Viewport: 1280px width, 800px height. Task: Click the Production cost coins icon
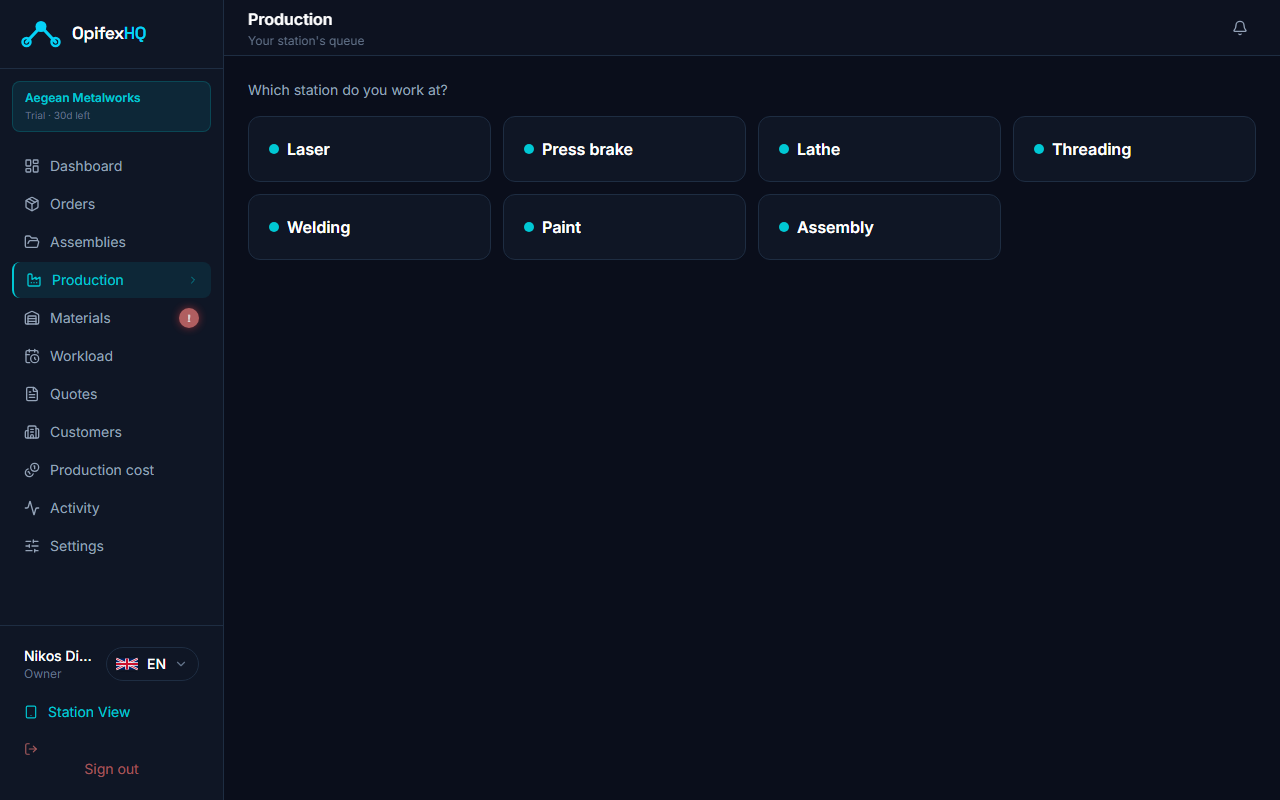click(32, 470)
